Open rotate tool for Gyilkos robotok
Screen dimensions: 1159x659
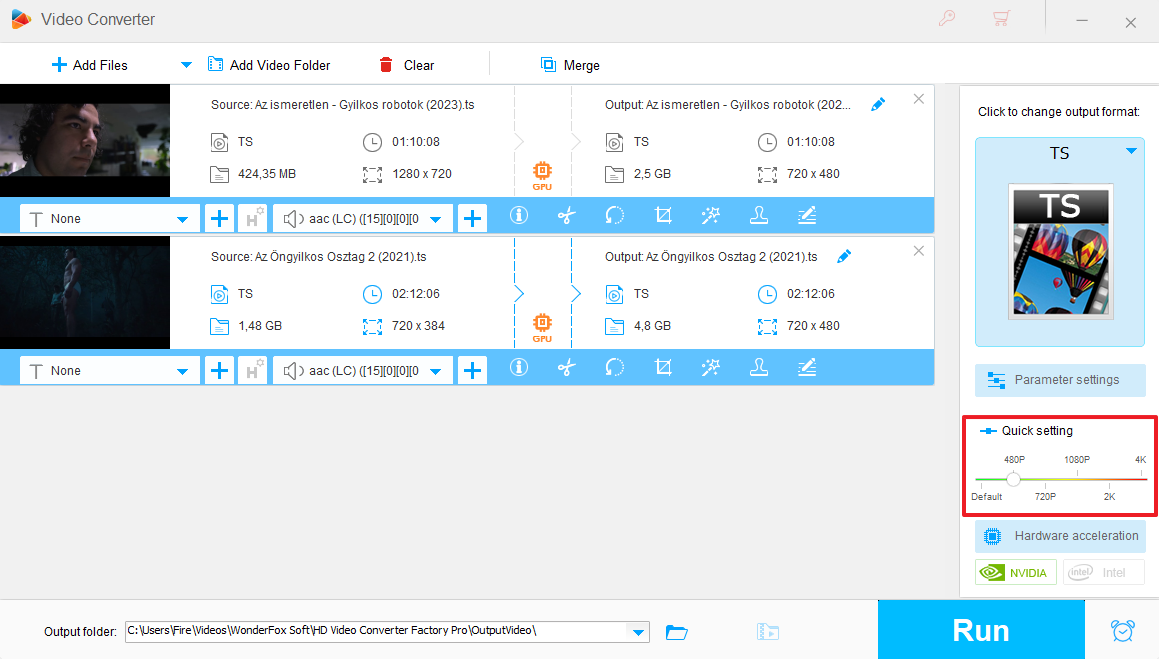click(614, 216)
